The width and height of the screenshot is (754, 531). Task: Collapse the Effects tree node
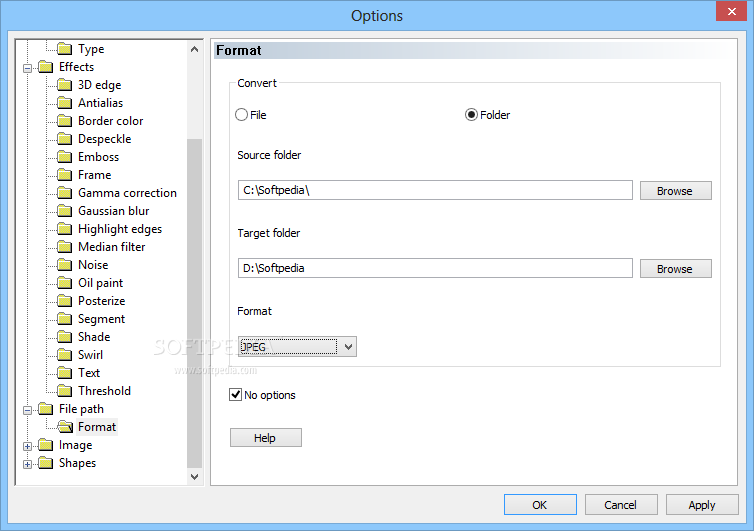click(x=27, y=68)
